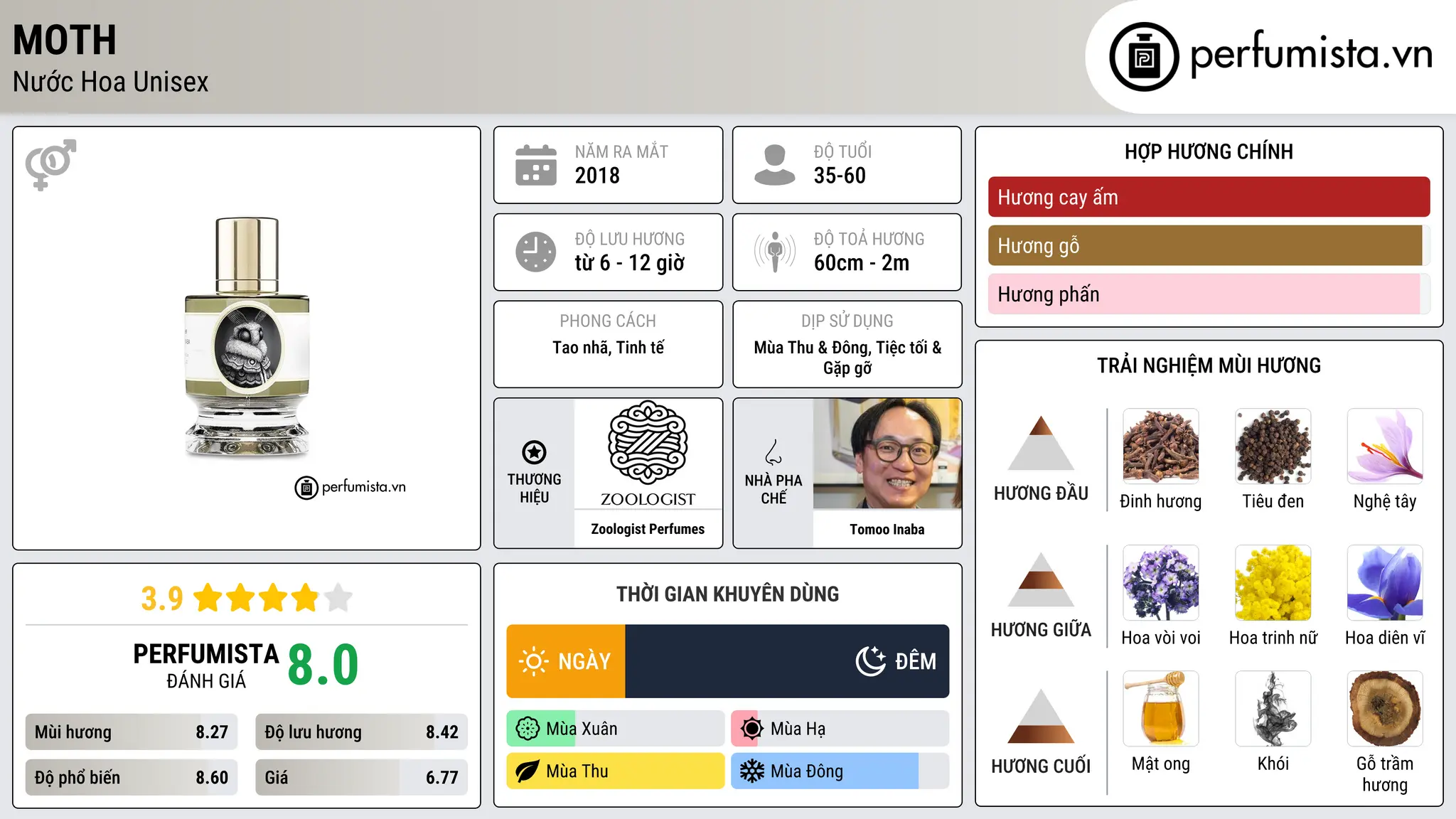Click the flower icon for Mùa Xuân
1456x819 pixels.
tap(528, 729)
